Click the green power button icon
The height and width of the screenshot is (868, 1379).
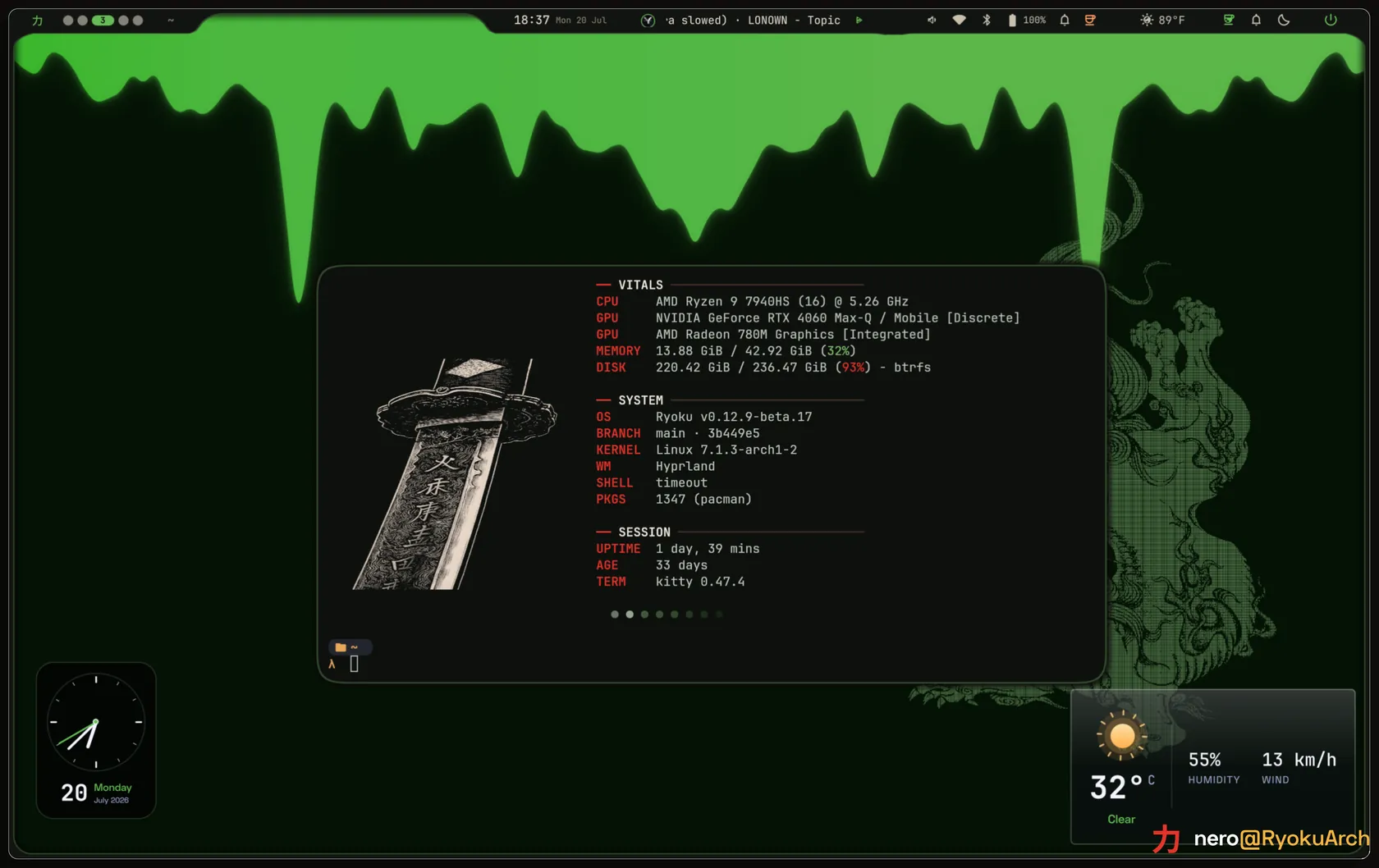[1331, 21]
